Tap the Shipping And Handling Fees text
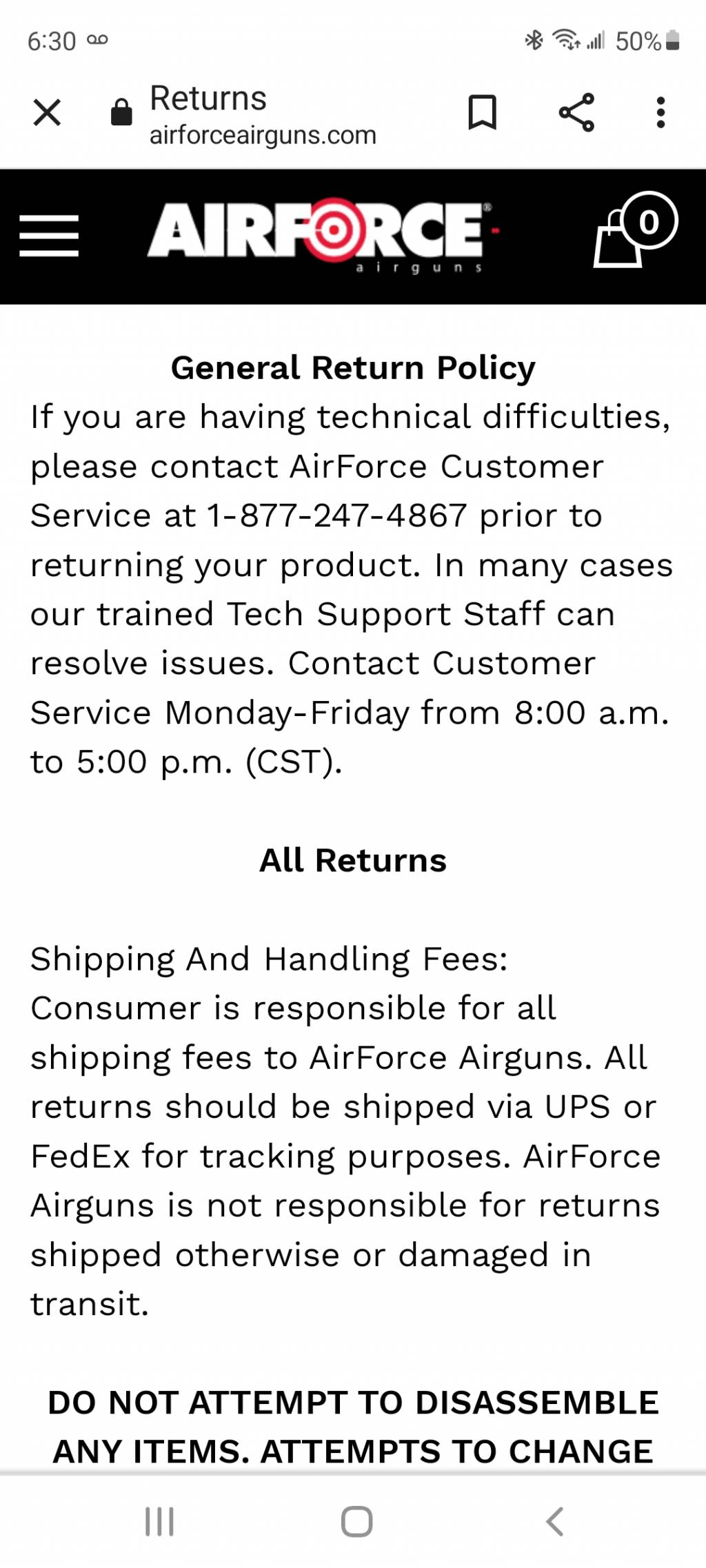This screenshot has height=1568, width=706. [269, 959]
